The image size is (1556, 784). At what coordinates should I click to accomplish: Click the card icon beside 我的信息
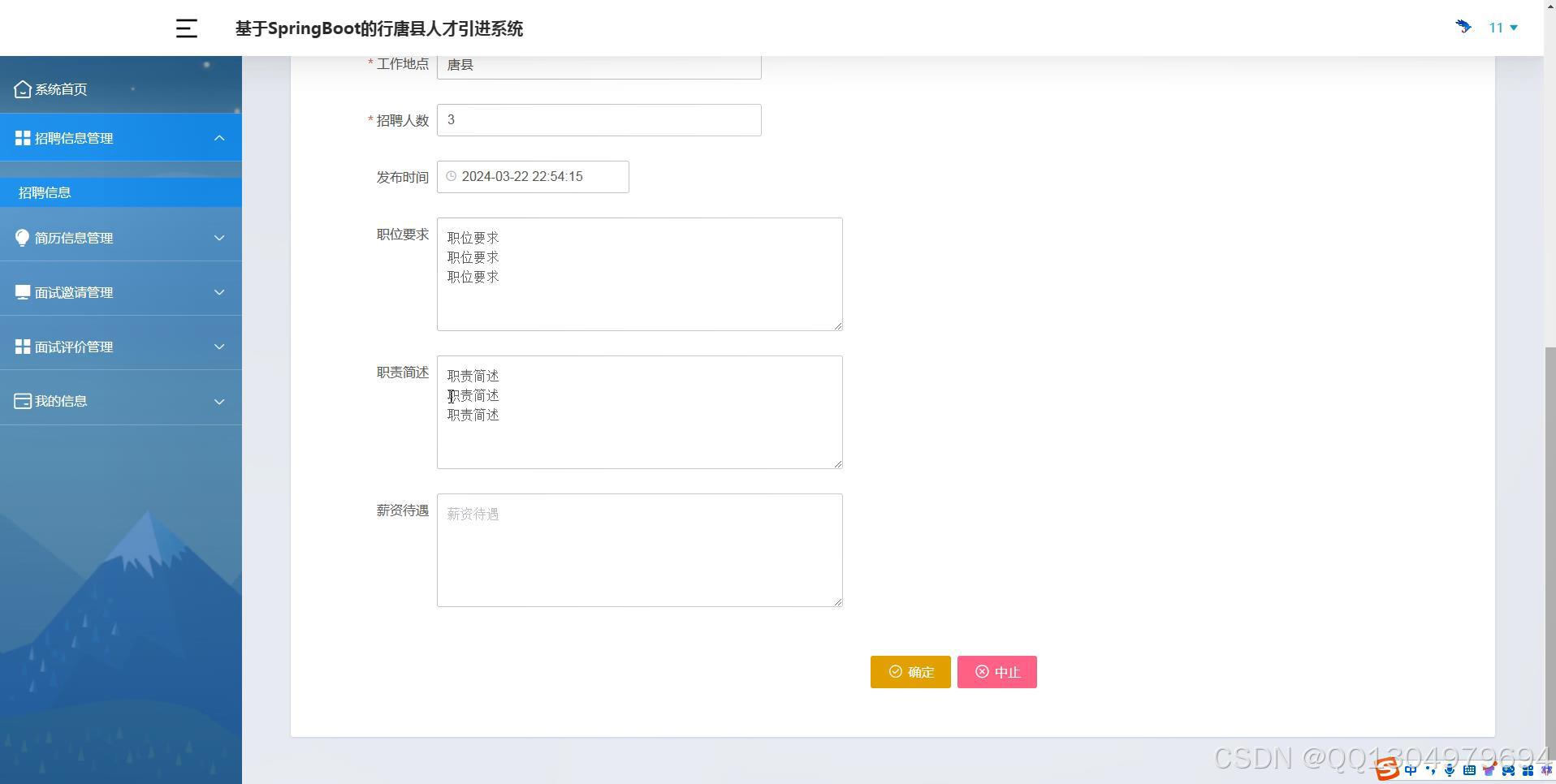[x=23, y=401]
